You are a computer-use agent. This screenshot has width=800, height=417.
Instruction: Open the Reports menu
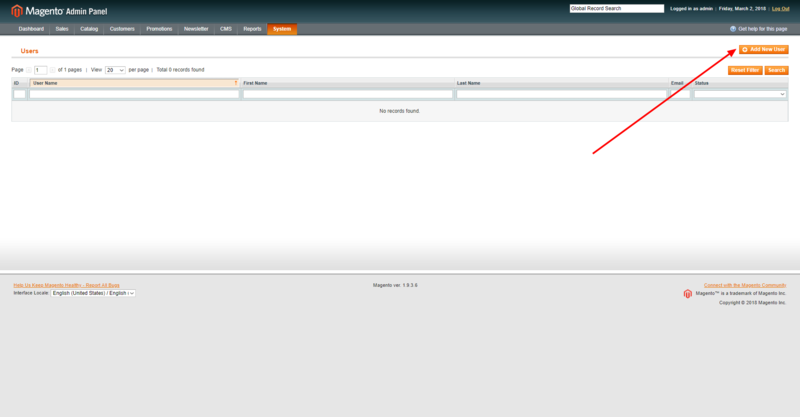click(x=252, y=29)
